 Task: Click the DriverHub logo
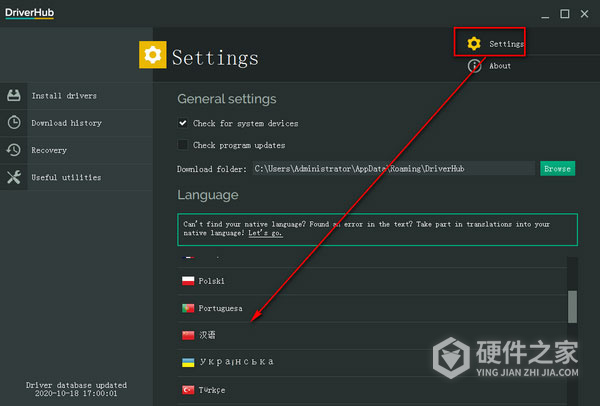pyautogui.click(x=29, y=13)
